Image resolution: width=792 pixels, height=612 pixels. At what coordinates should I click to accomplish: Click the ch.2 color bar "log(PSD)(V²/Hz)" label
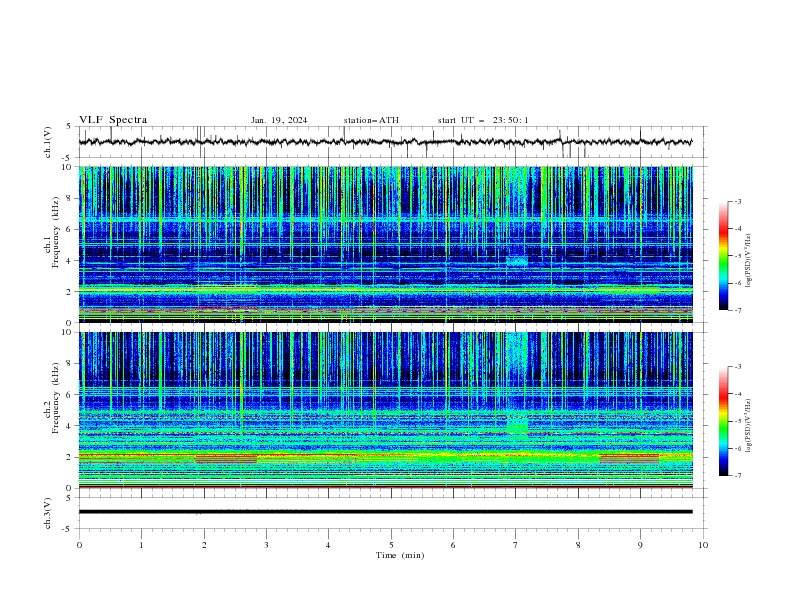749,426
